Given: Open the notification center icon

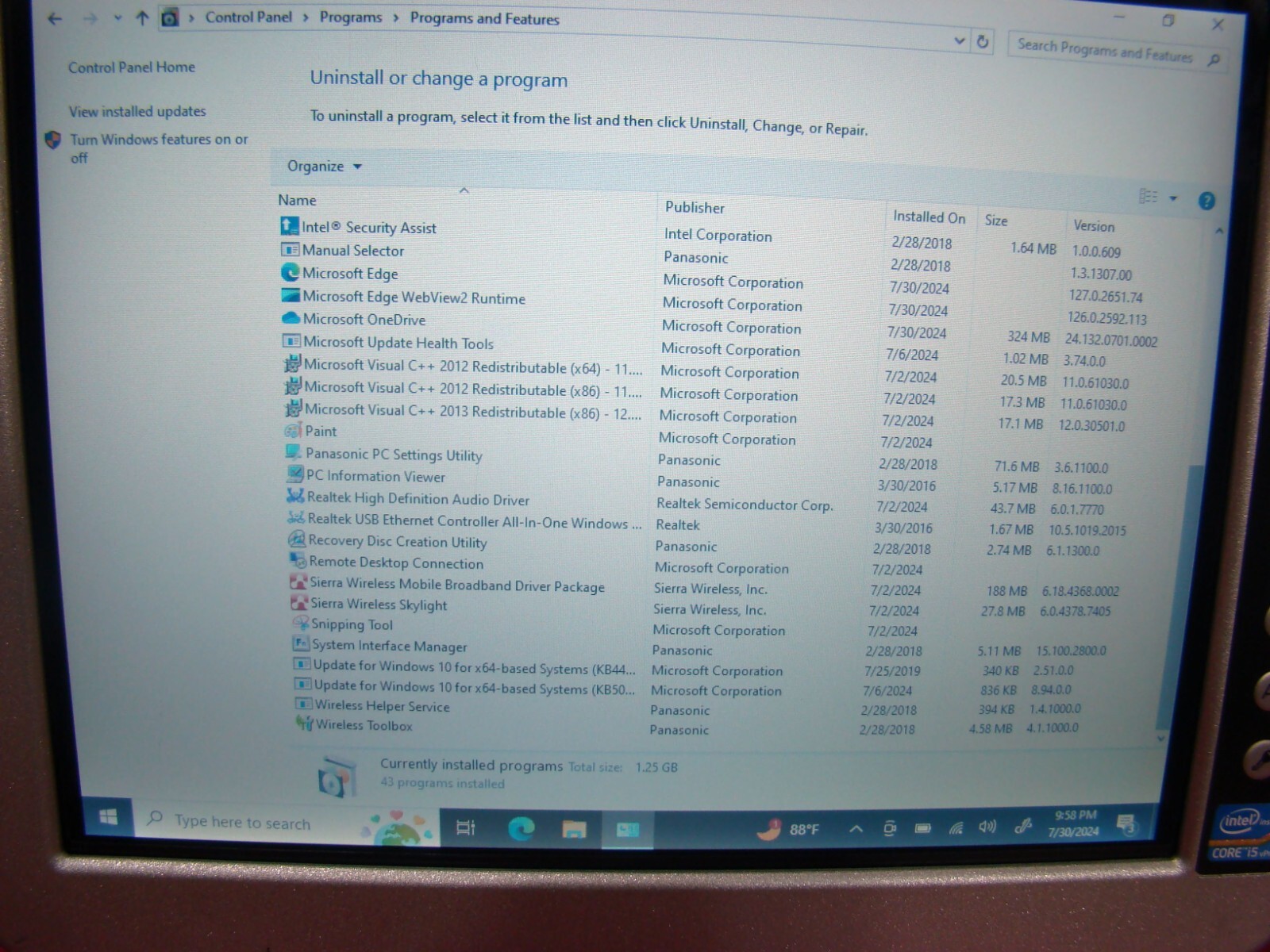Looking at the screenshot, I should click(x=1126, y=825).
